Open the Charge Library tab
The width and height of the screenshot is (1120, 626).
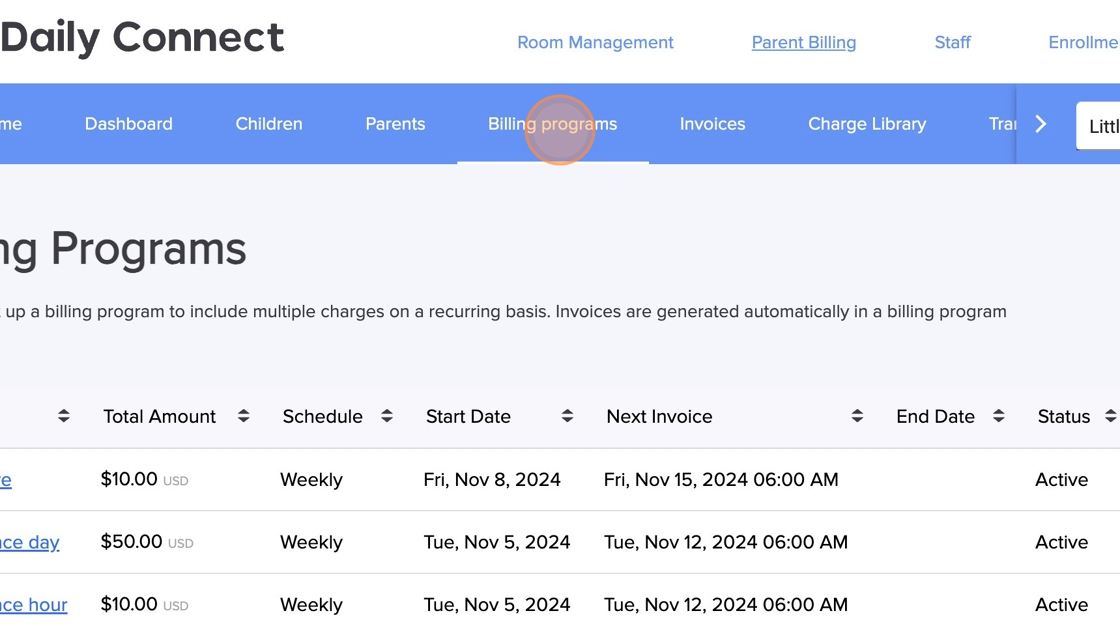[x=867, y=124]
